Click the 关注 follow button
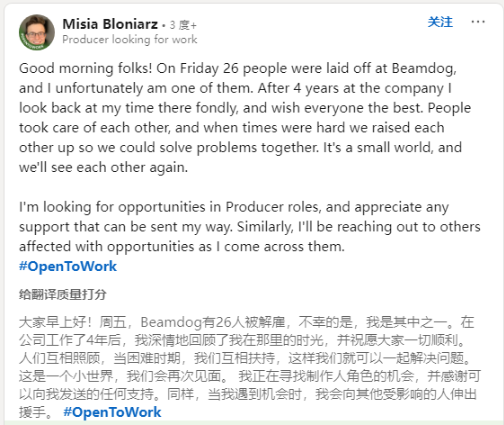This screenshot has height=425, width=504. coord(440,22)
